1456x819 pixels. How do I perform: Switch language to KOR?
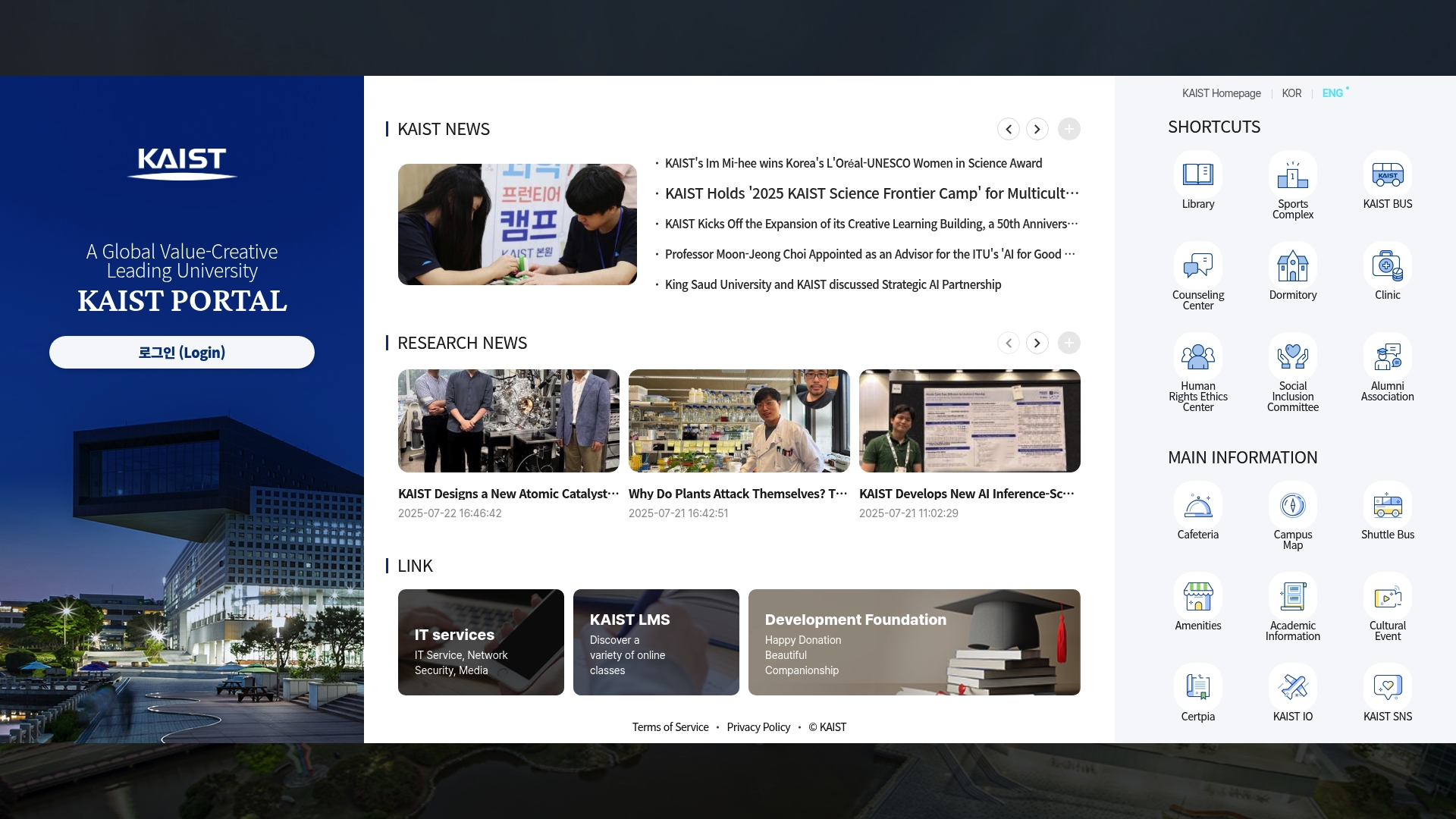(x=1291, y=93)
